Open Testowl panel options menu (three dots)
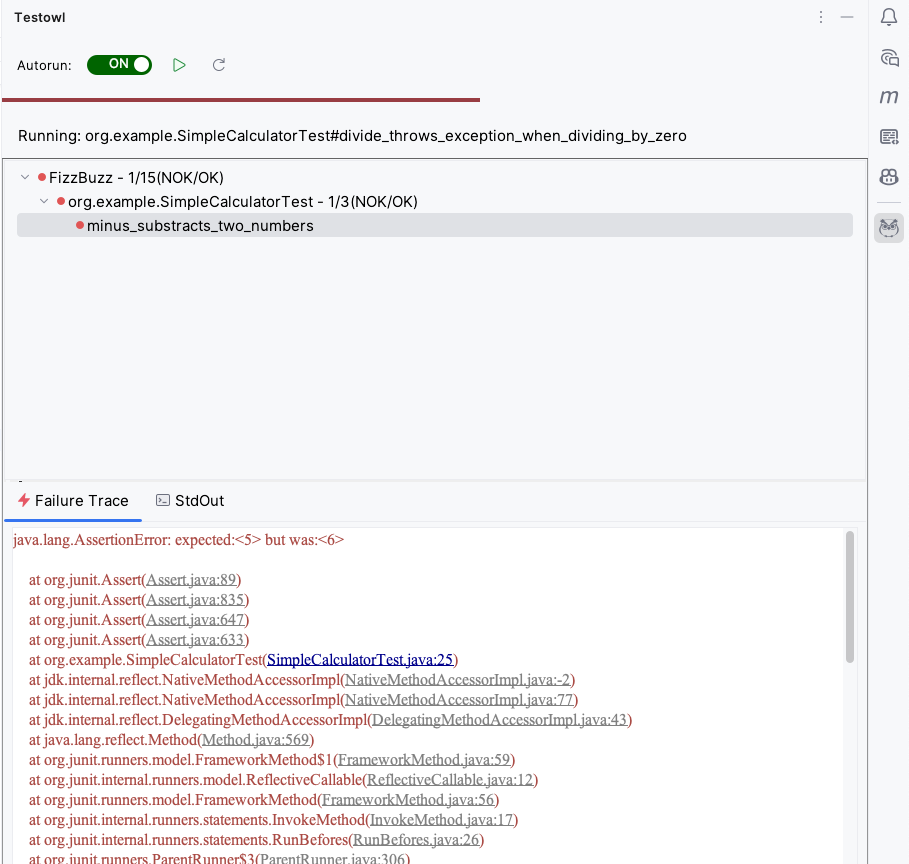909x864 pixels. tap(821, 17)
